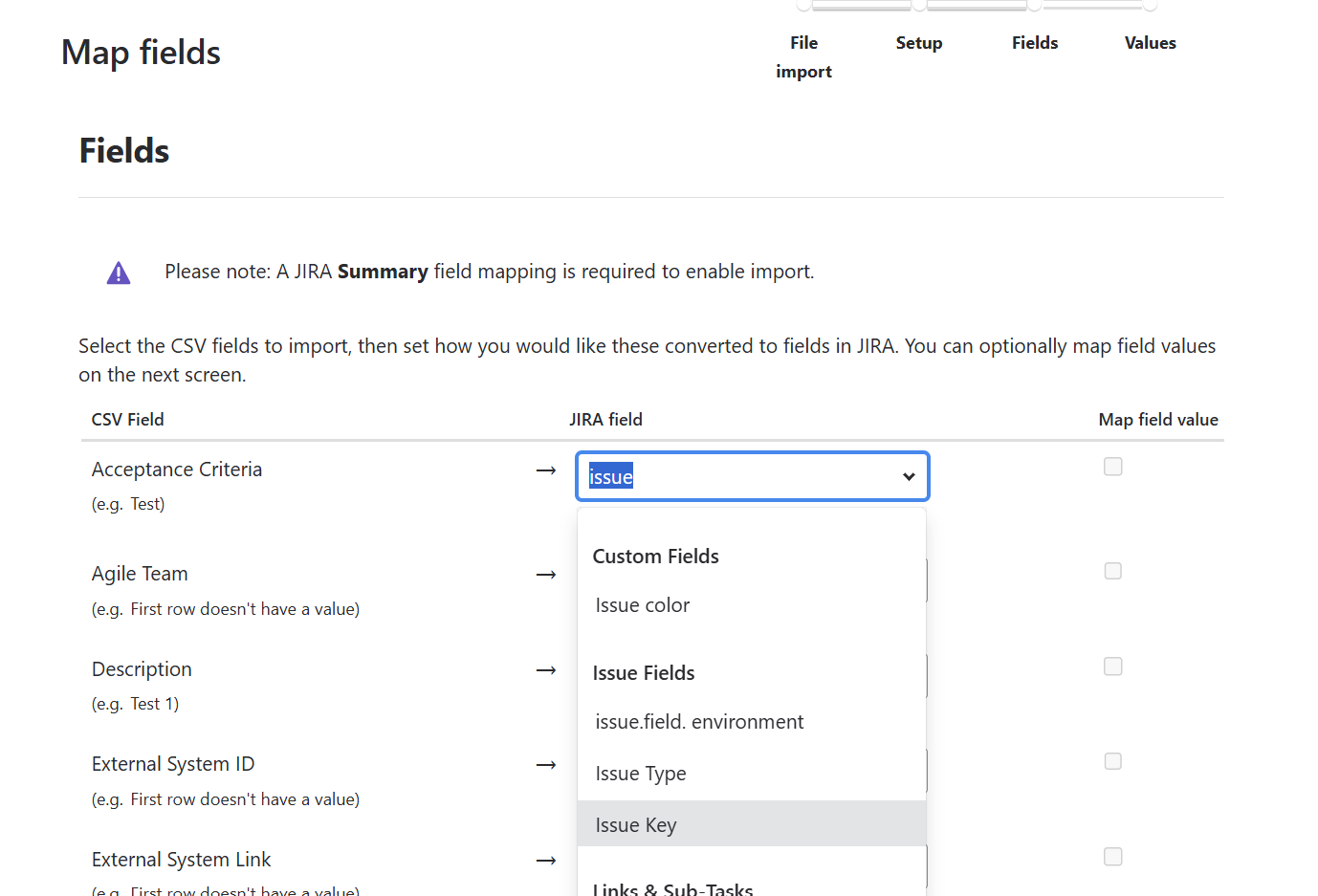Jump to the Values step
Viewport: 1318px width, 896px height.
pos(1151,43)
